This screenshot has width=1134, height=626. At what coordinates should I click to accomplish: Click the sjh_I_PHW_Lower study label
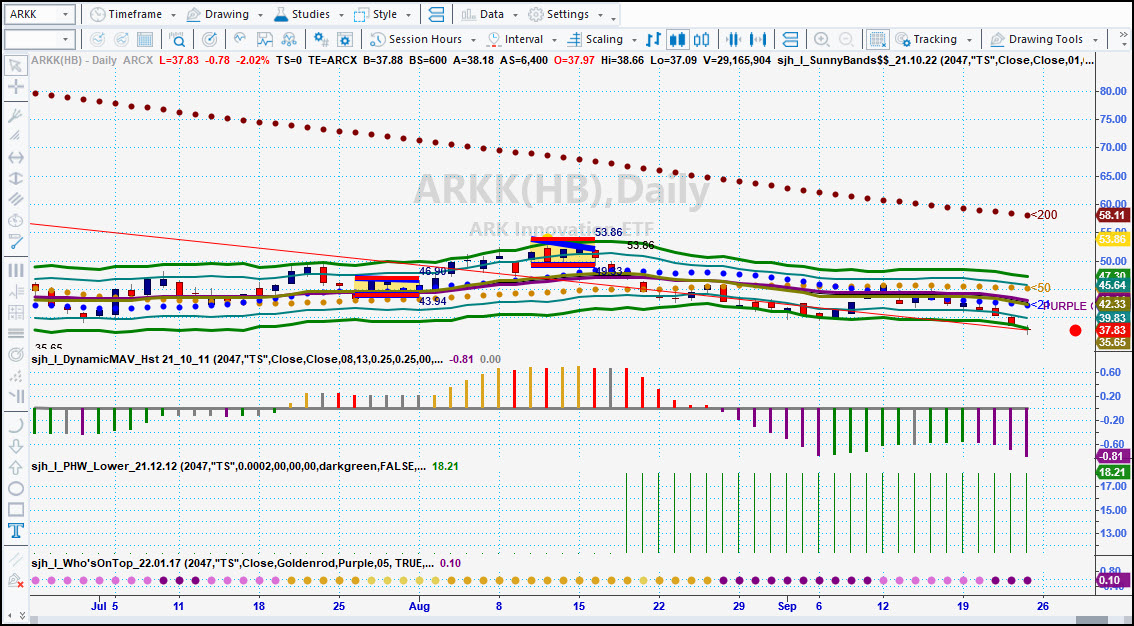[227, 467]
